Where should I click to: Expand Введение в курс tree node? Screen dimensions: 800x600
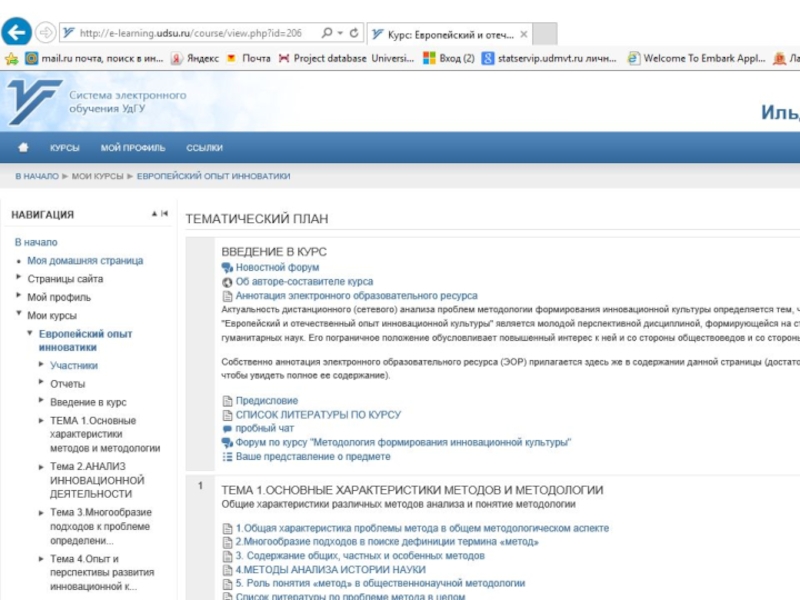[41, 400]
